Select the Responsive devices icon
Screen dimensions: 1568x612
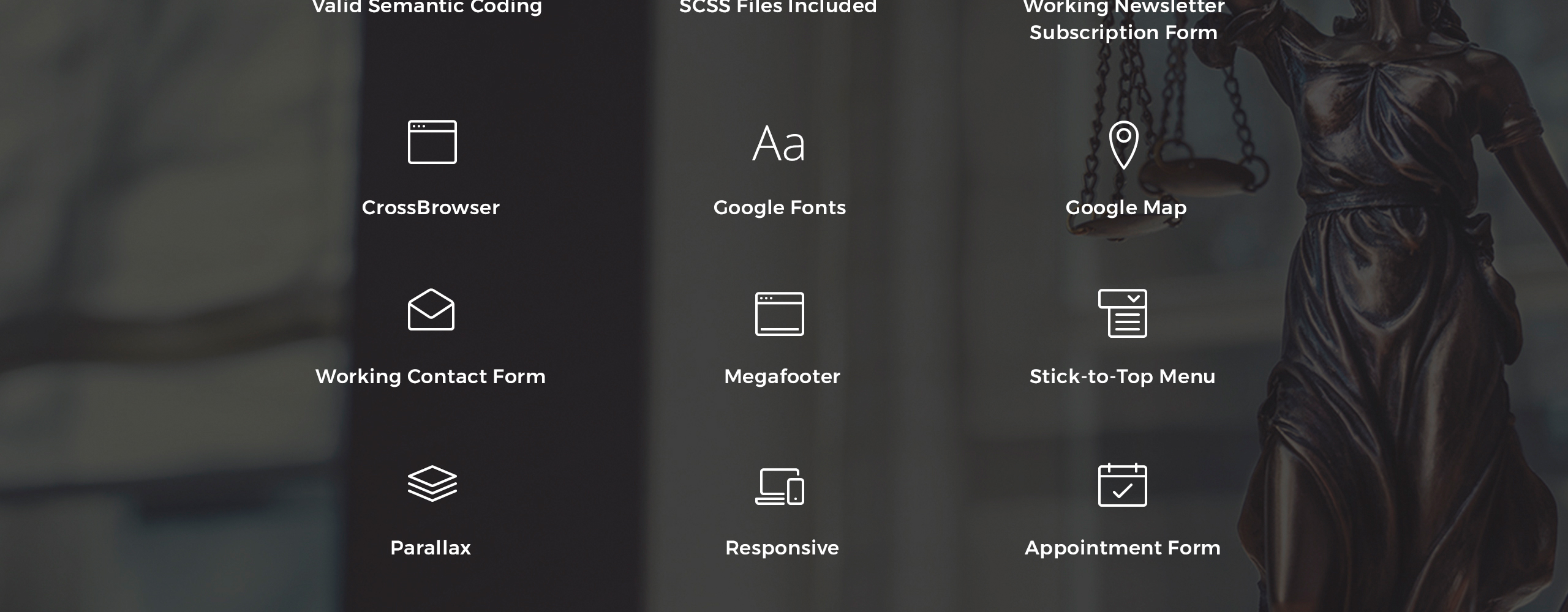[x=780, y=487]
